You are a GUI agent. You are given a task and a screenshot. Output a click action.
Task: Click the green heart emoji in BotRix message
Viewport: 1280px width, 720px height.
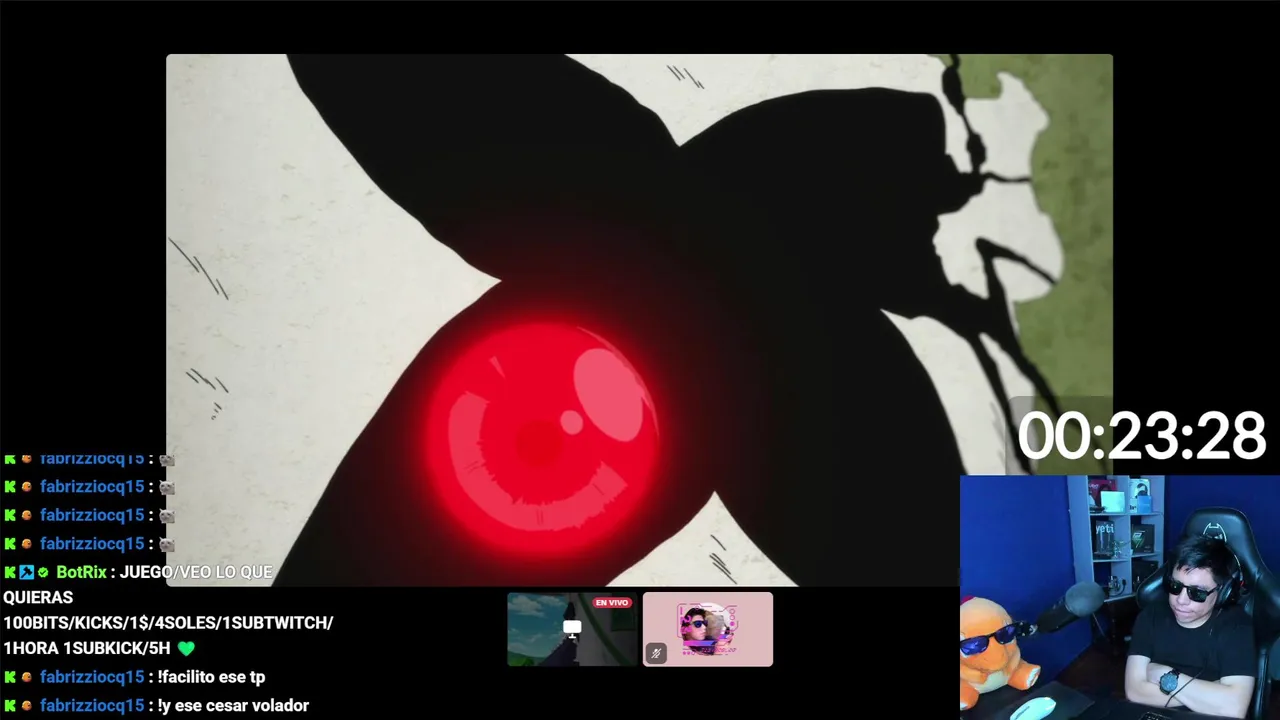pos(186,648)
